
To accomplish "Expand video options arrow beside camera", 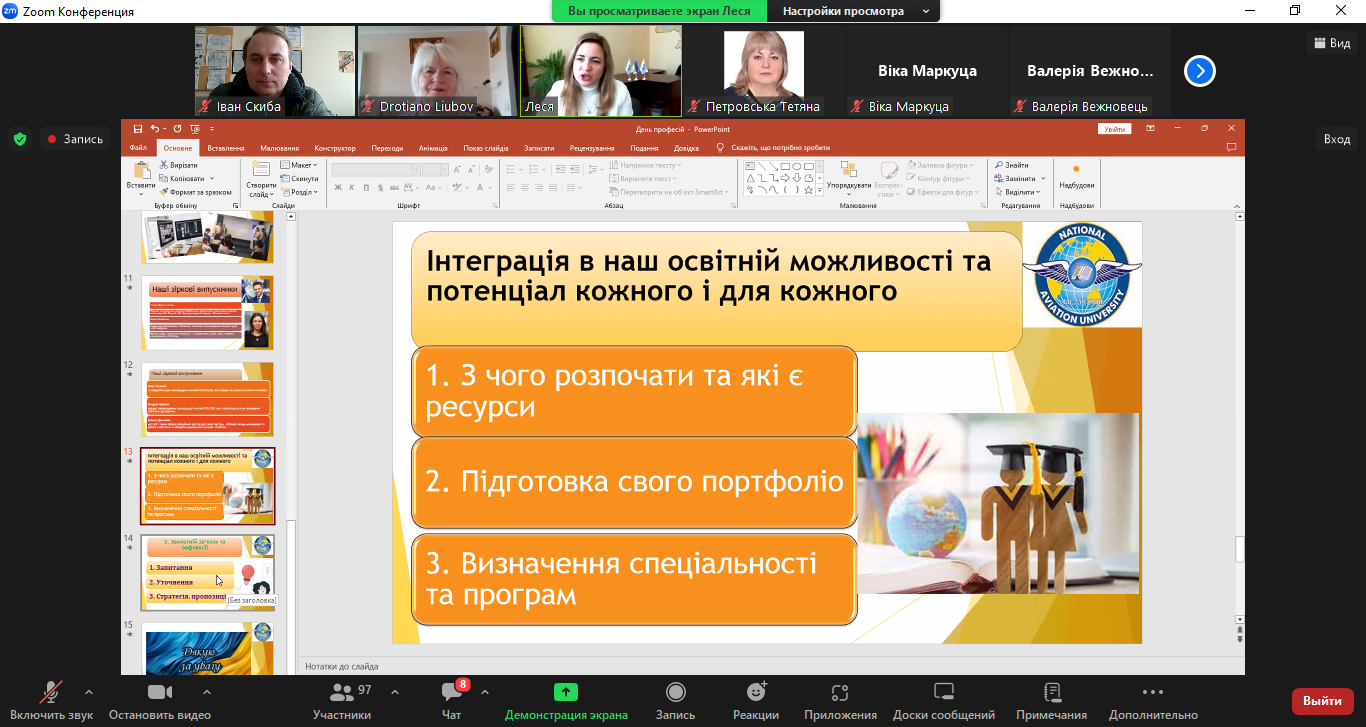I will tap(207, 692).
